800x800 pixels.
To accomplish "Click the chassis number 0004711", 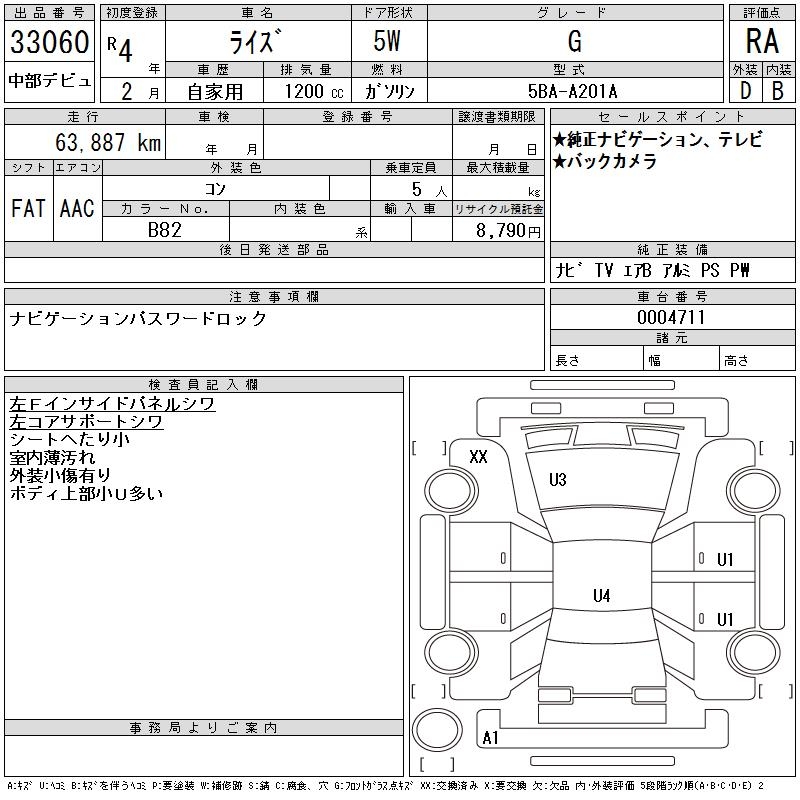I will point(671,317).
